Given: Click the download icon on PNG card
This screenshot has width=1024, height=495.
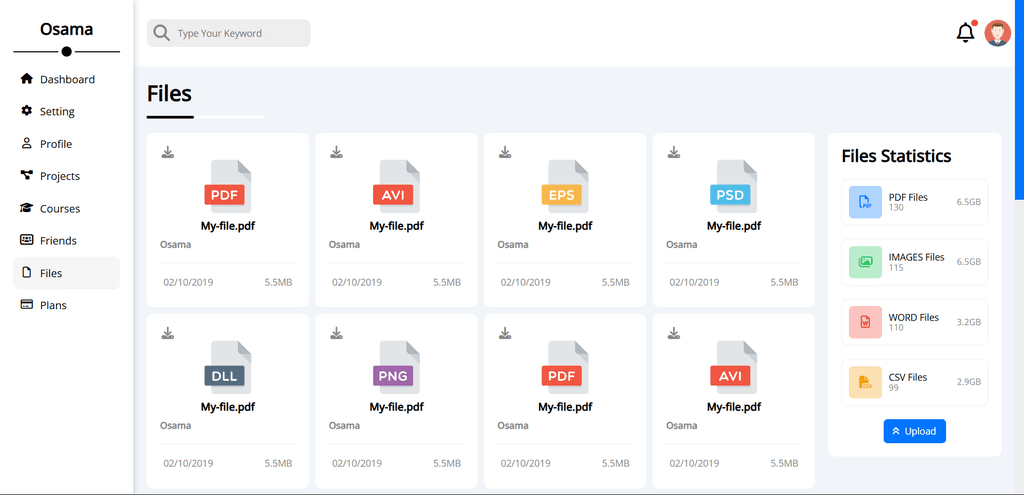Looking at the screenshot, I should click(x=336, y=333).
